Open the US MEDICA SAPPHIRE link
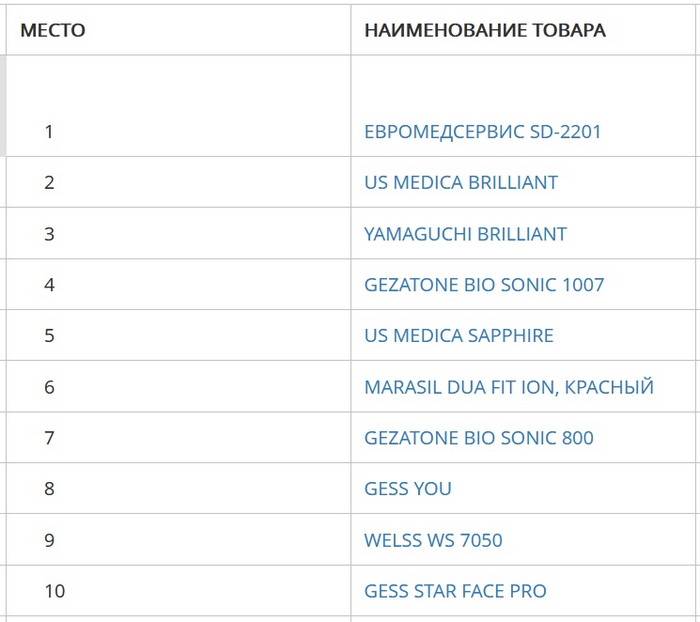The image size is (700, 622). [x=458, y=336]
